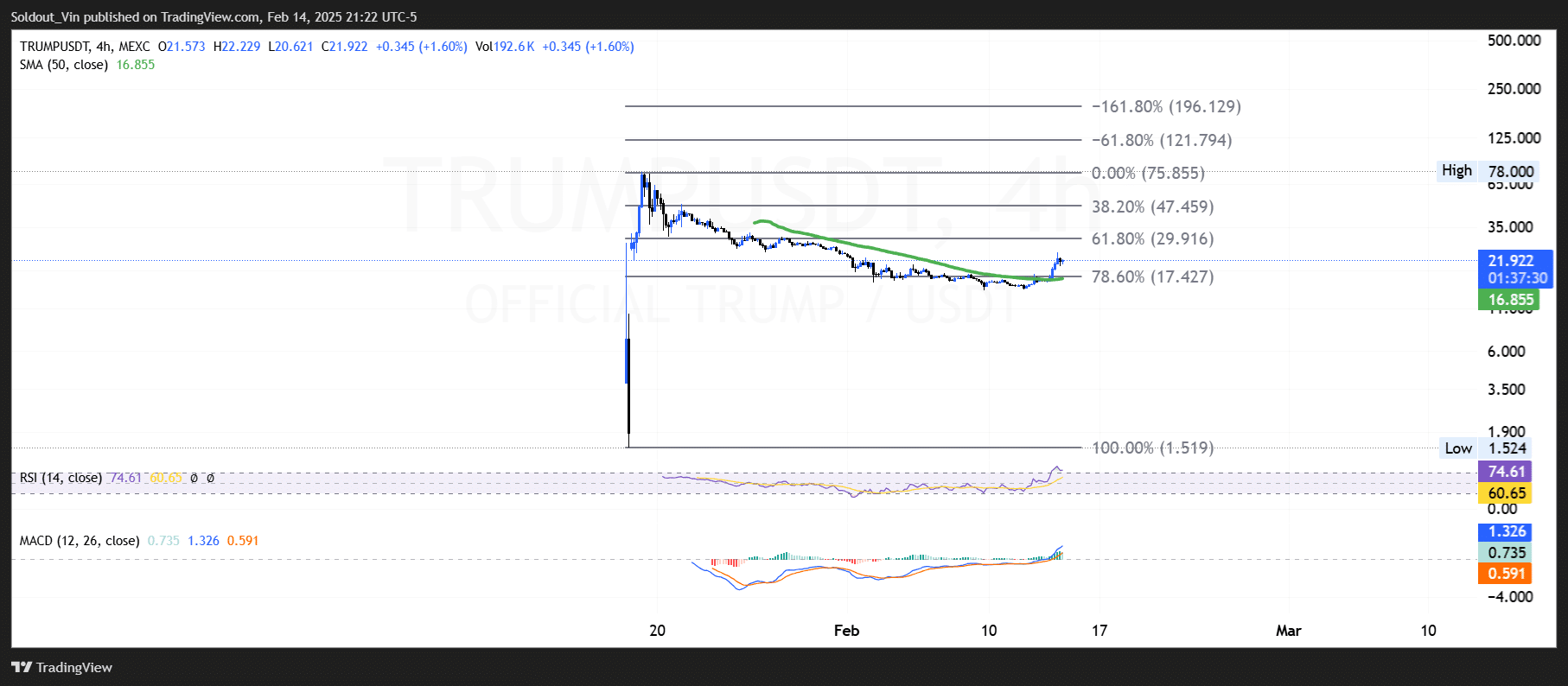Click the 3.500 price axis label
This screenshot has width=1568, height=686.
click(1507, 390)
